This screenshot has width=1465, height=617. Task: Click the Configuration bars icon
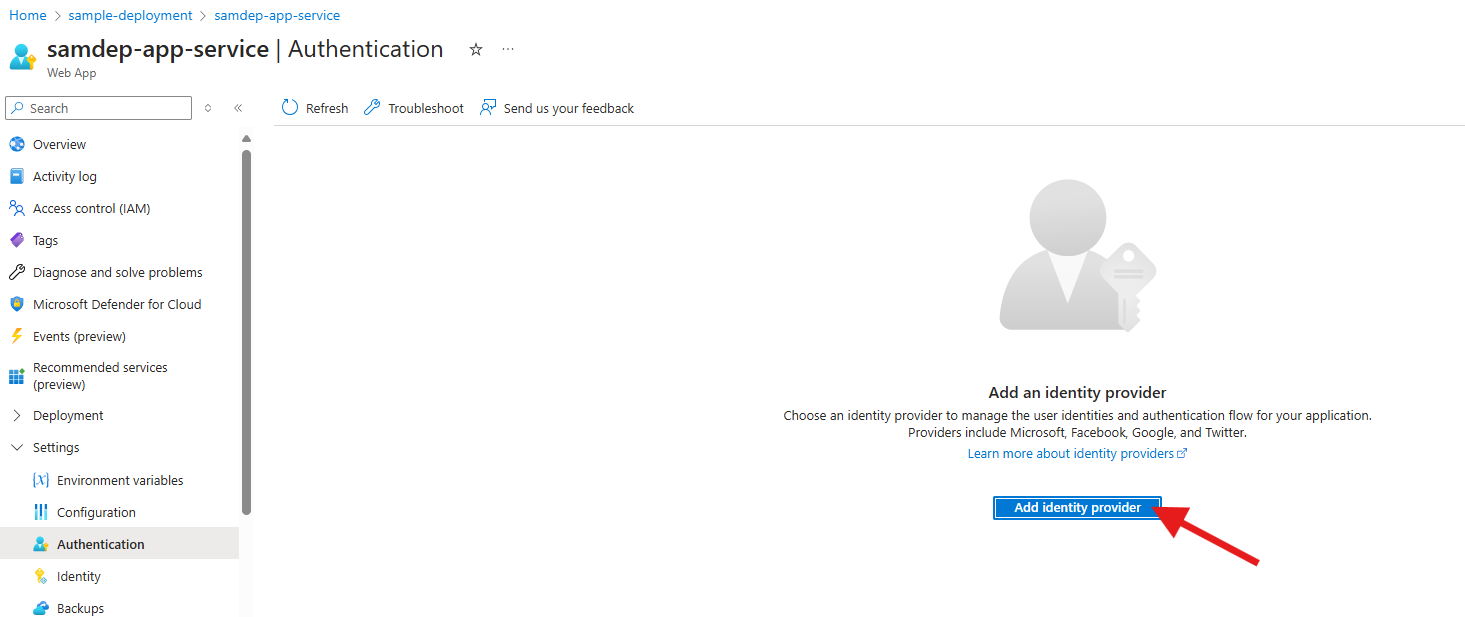tap(41, 512)
